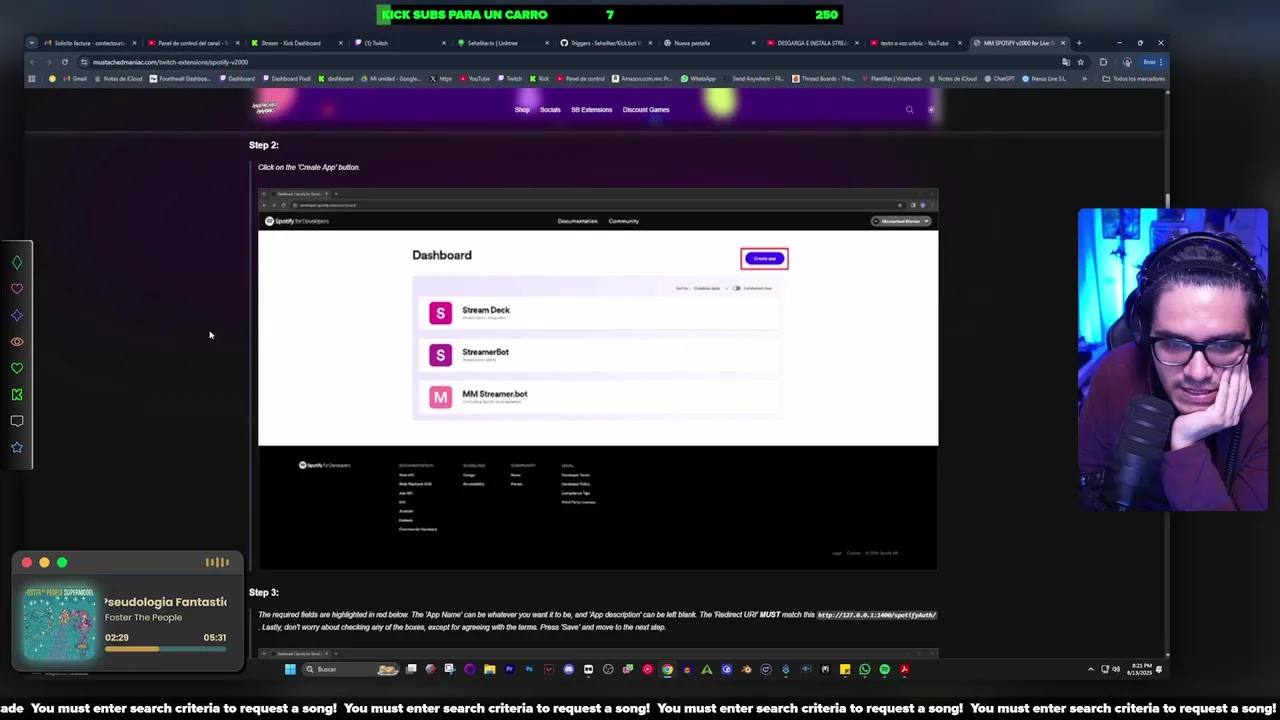Screen dimensions: 1280x720
Task: Open the Shop menu item
Action: point(522,110)
